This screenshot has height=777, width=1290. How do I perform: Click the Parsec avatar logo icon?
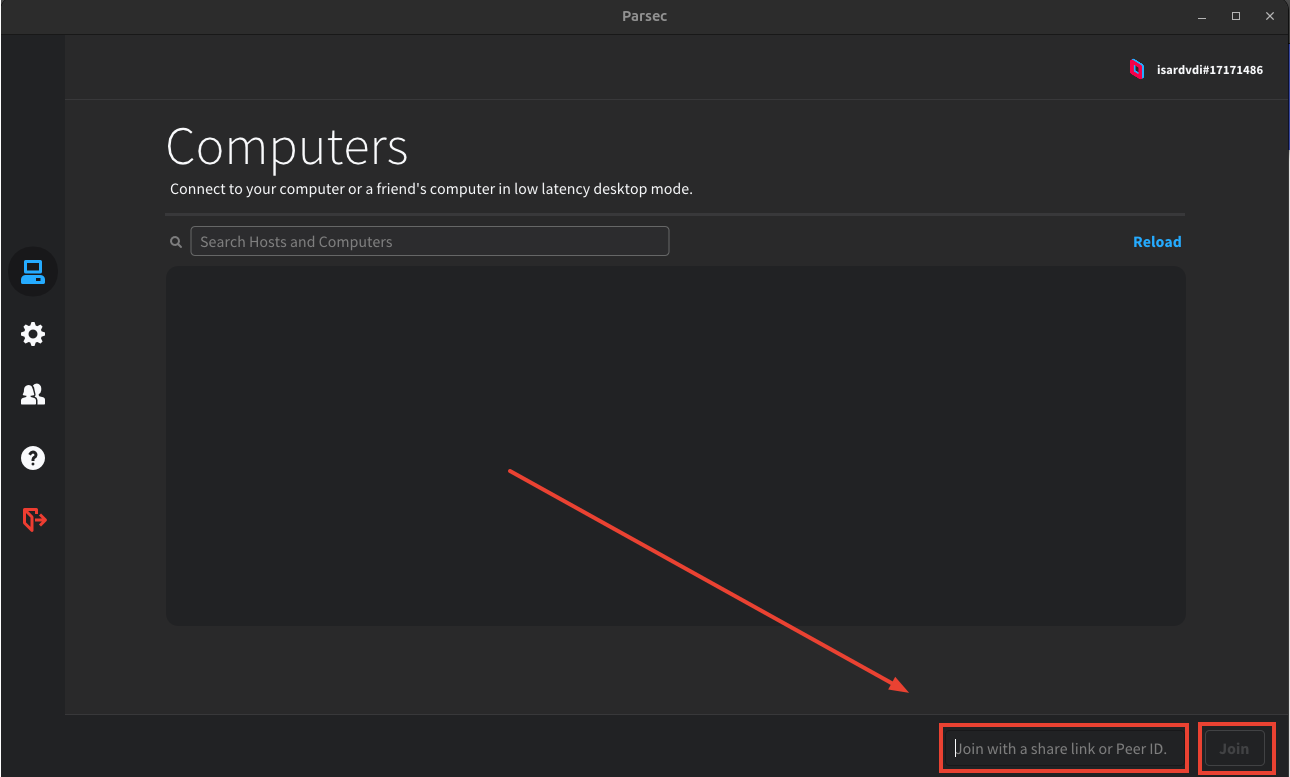pos(1136,69)
